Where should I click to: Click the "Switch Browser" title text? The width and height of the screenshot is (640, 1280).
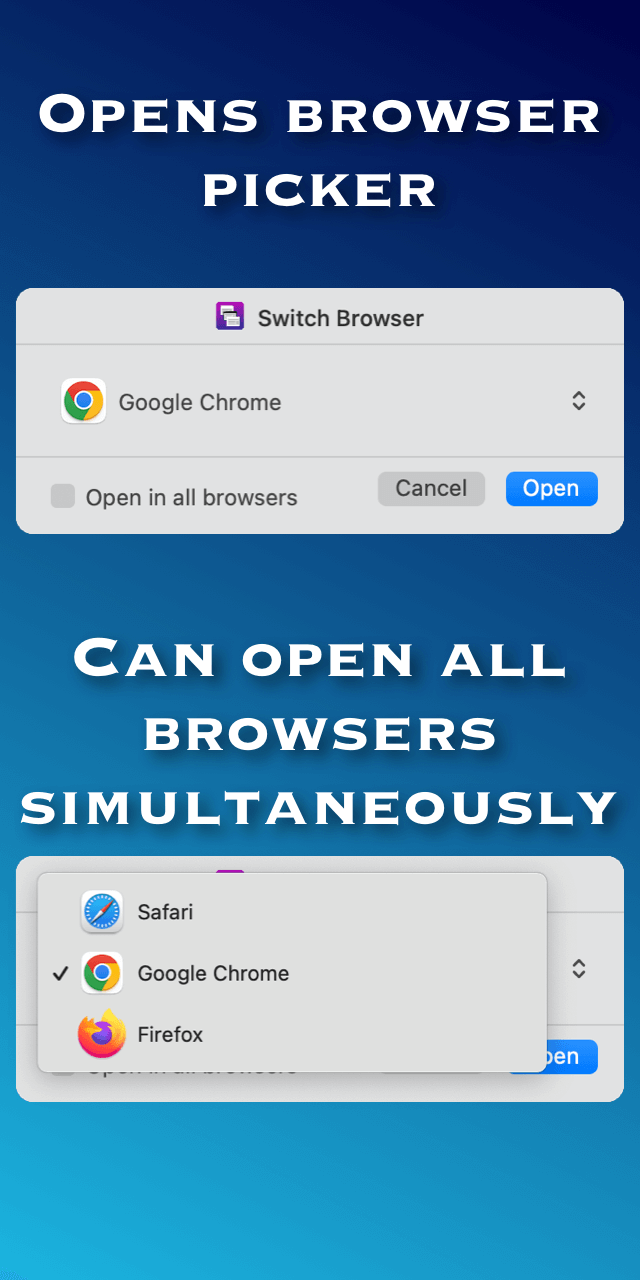(340, 318)
